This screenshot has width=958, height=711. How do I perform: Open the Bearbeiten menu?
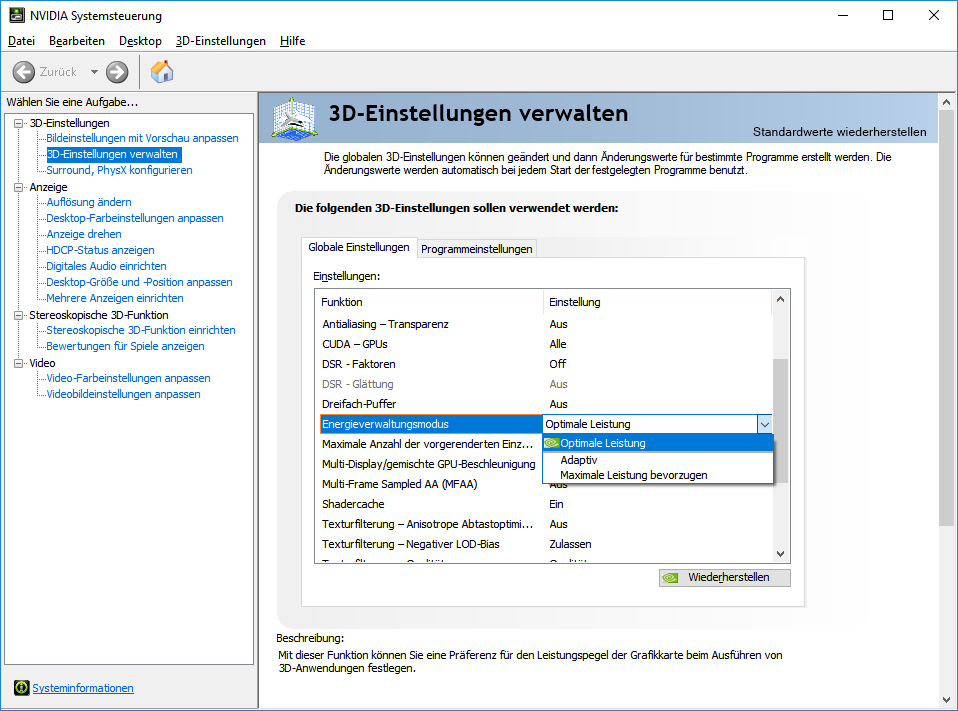tap(77, 41)
